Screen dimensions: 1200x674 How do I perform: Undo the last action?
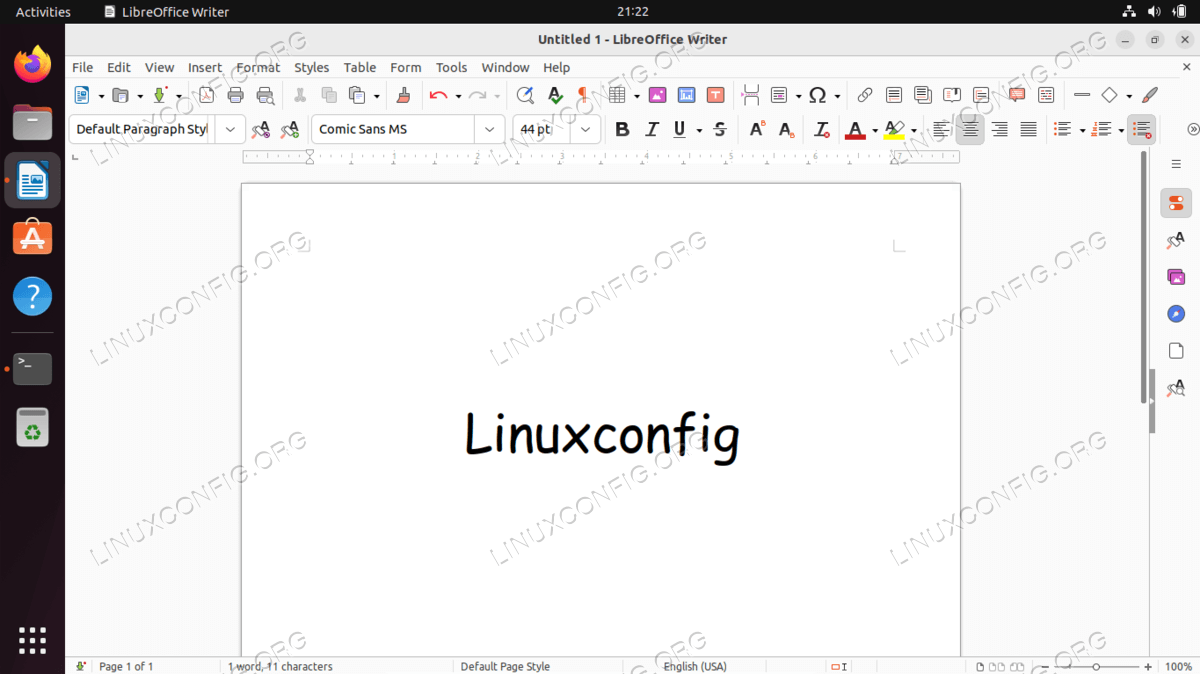pos(438,95)
